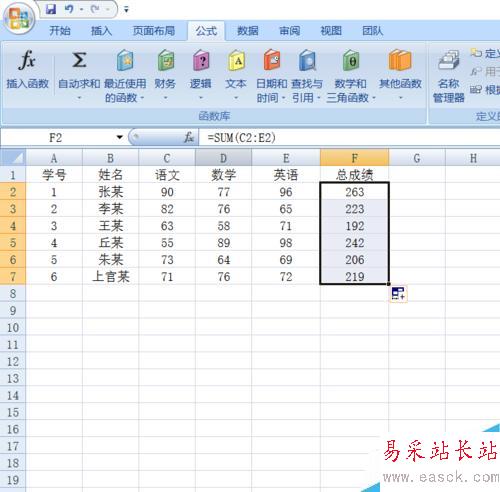Click the fx button beside formula bar

189,137
